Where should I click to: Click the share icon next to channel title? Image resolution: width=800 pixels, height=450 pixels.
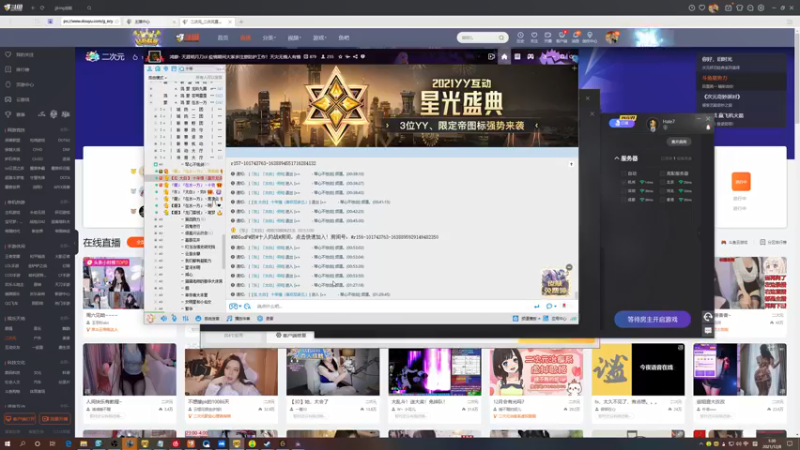point(355,57)
